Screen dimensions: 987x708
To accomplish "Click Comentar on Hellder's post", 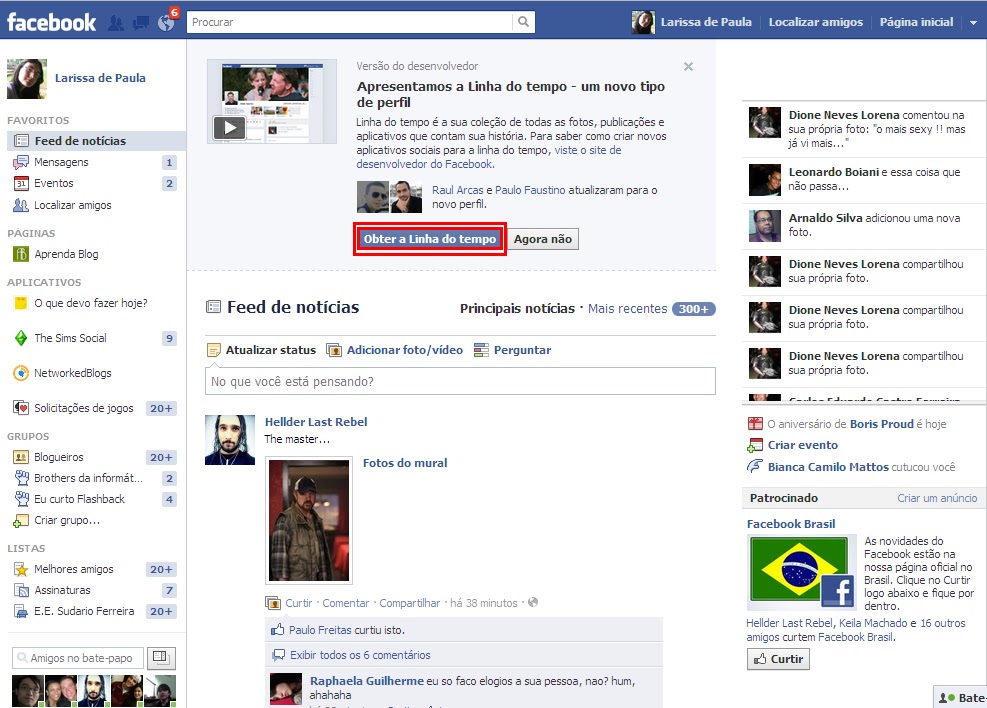I will pos(346,603).
